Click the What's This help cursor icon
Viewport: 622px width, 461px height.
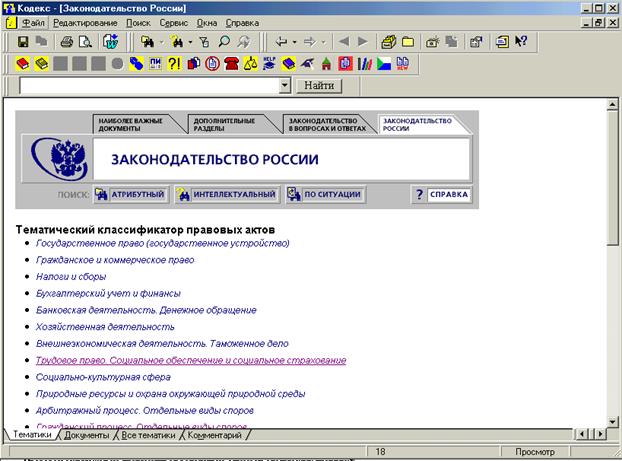click(x=521, y=41)
